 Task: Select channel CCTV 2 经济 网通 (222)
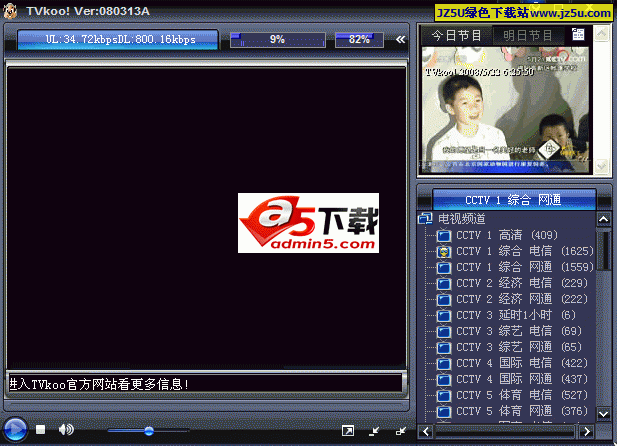point(522,299)
